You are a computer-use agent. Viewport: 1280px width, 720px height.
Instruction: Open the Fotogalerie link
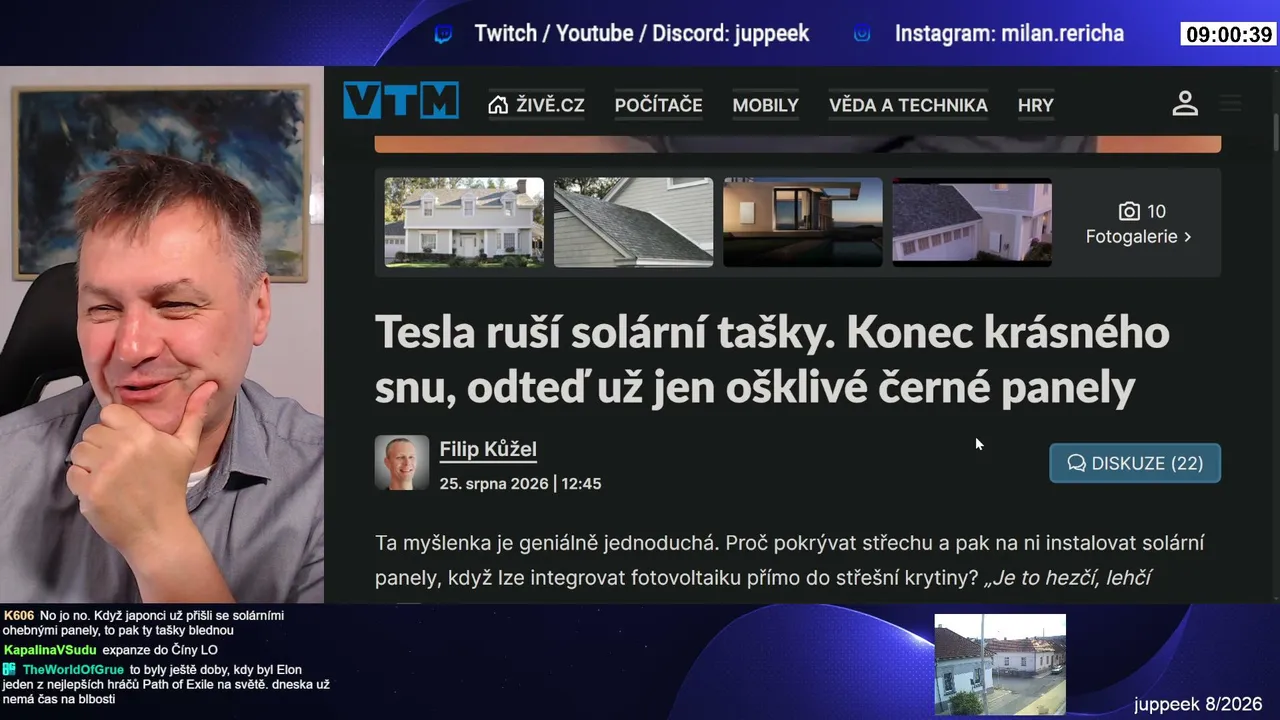[x=1139, y=237]
